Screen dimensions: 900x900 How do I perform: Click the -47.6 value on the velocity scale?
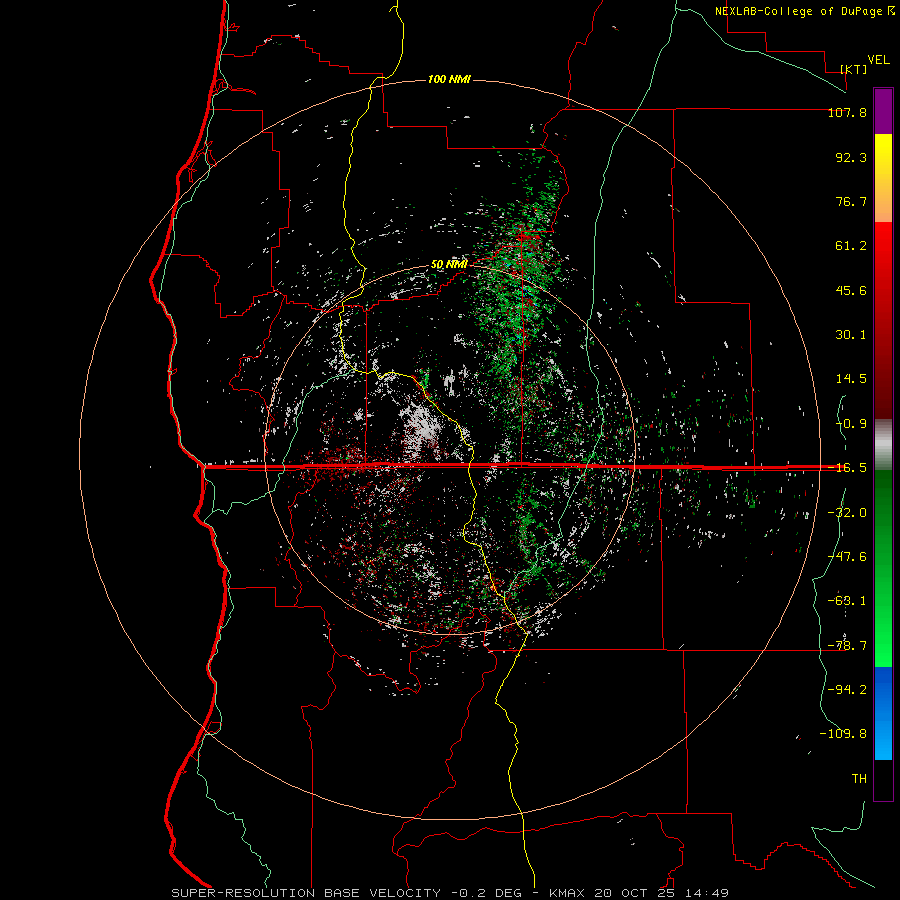847,556
